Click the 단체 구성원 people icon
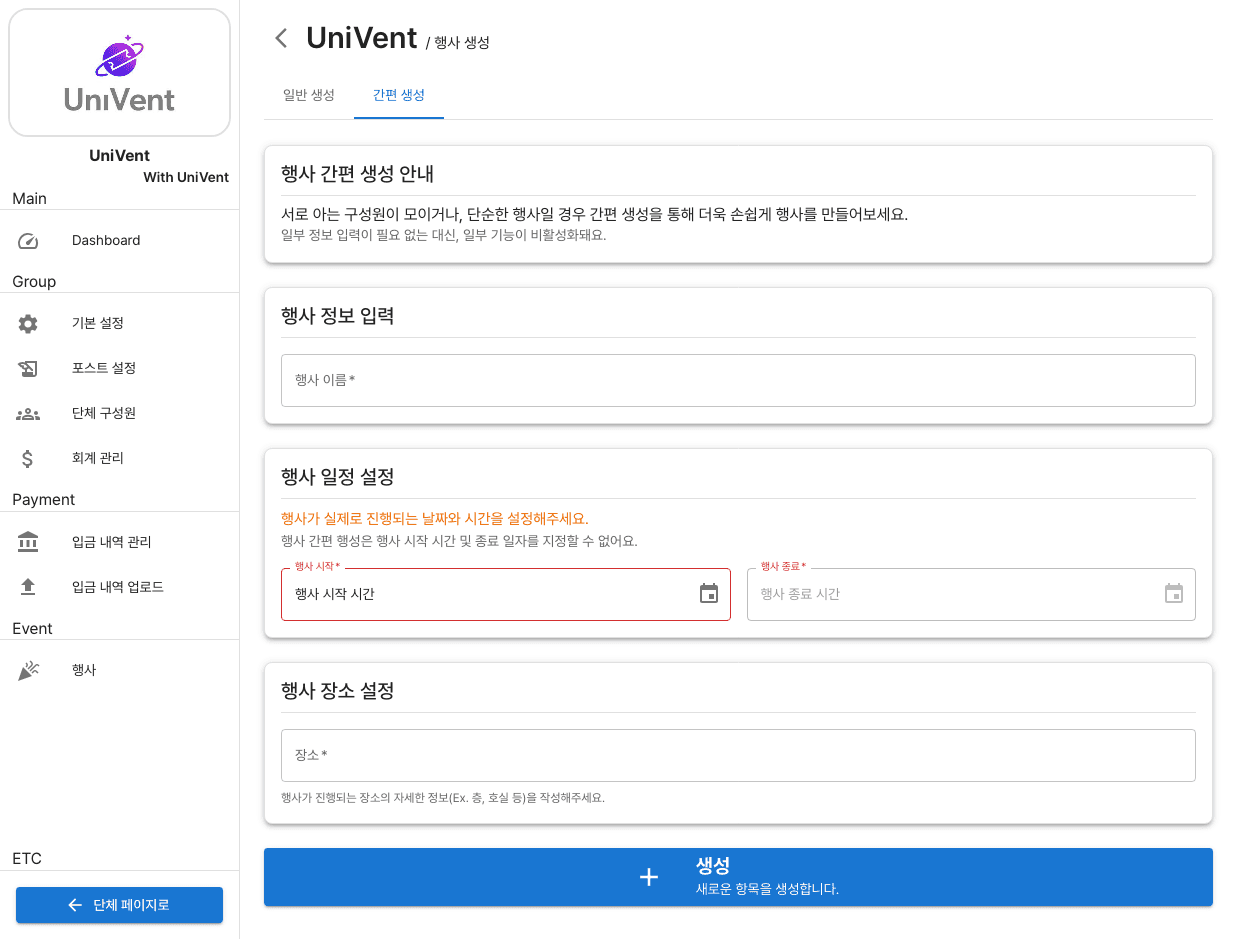The image size is (1237, 939). tap(28, 414)
